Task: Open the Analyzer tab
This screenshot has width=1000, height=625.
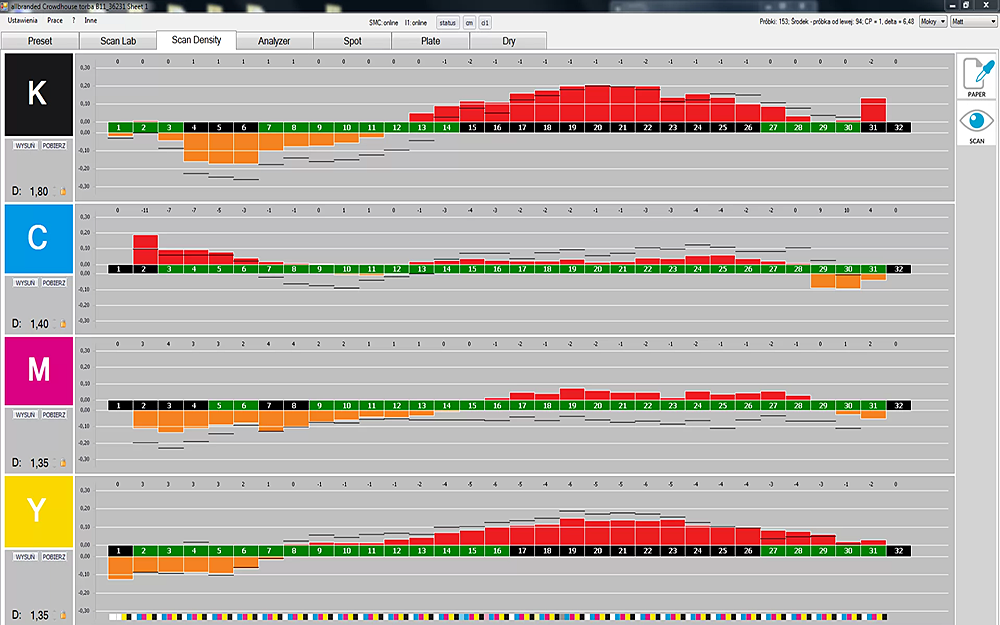Action: pos(274,41)
